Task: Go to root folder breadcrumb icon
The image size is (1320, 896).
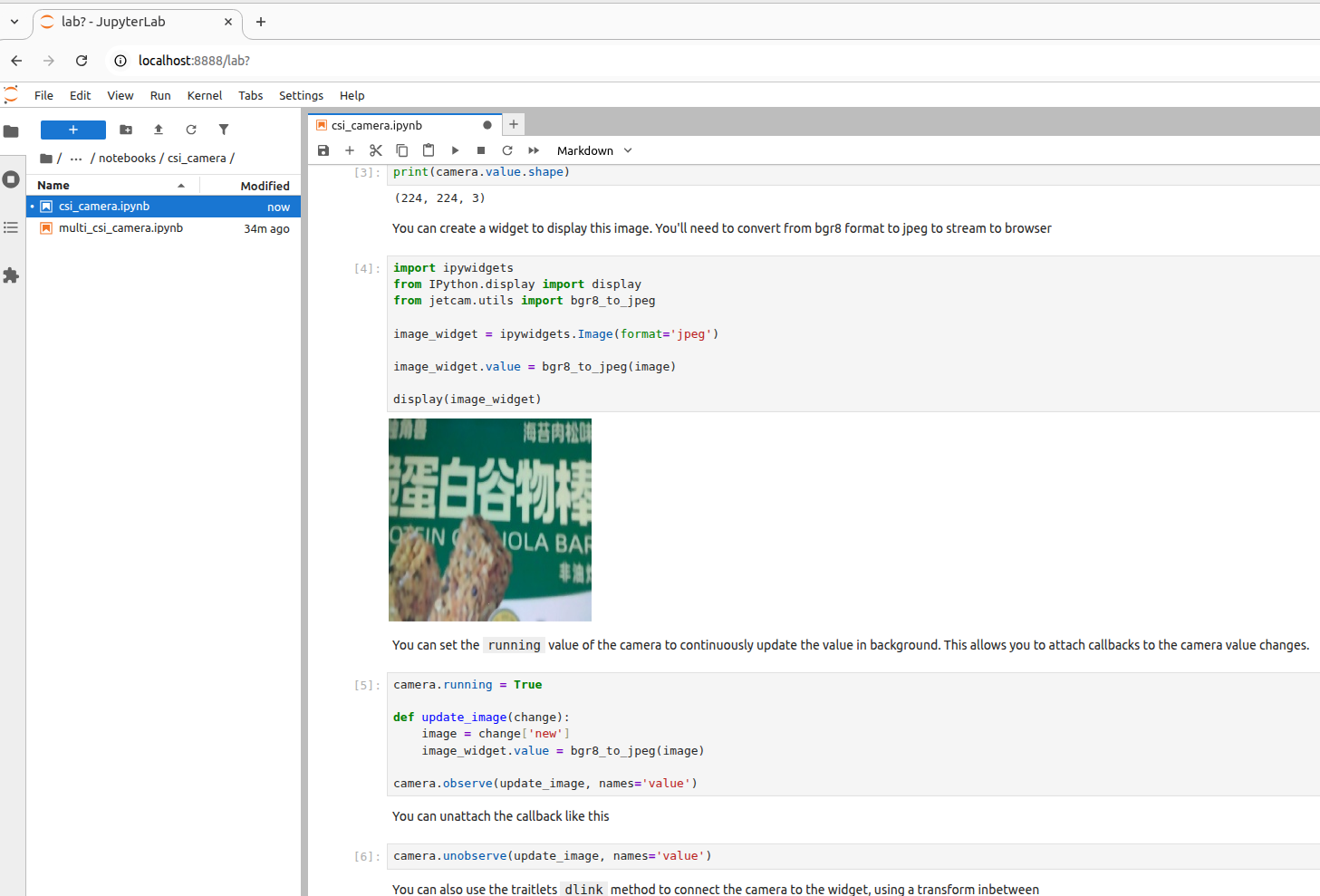Action: (46, 158)
